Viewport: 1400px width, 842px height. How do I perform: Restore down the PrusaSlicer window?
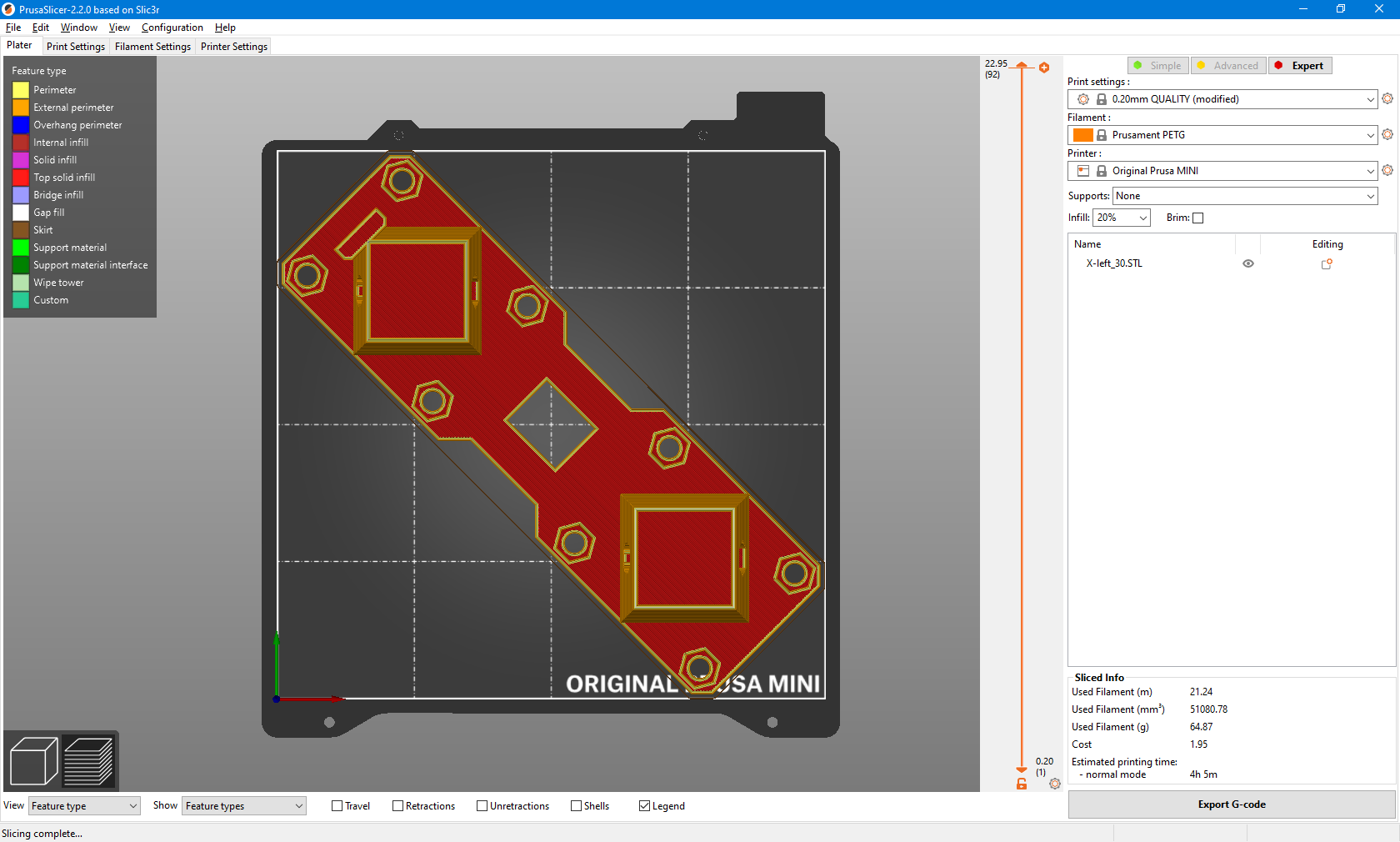1341,9
